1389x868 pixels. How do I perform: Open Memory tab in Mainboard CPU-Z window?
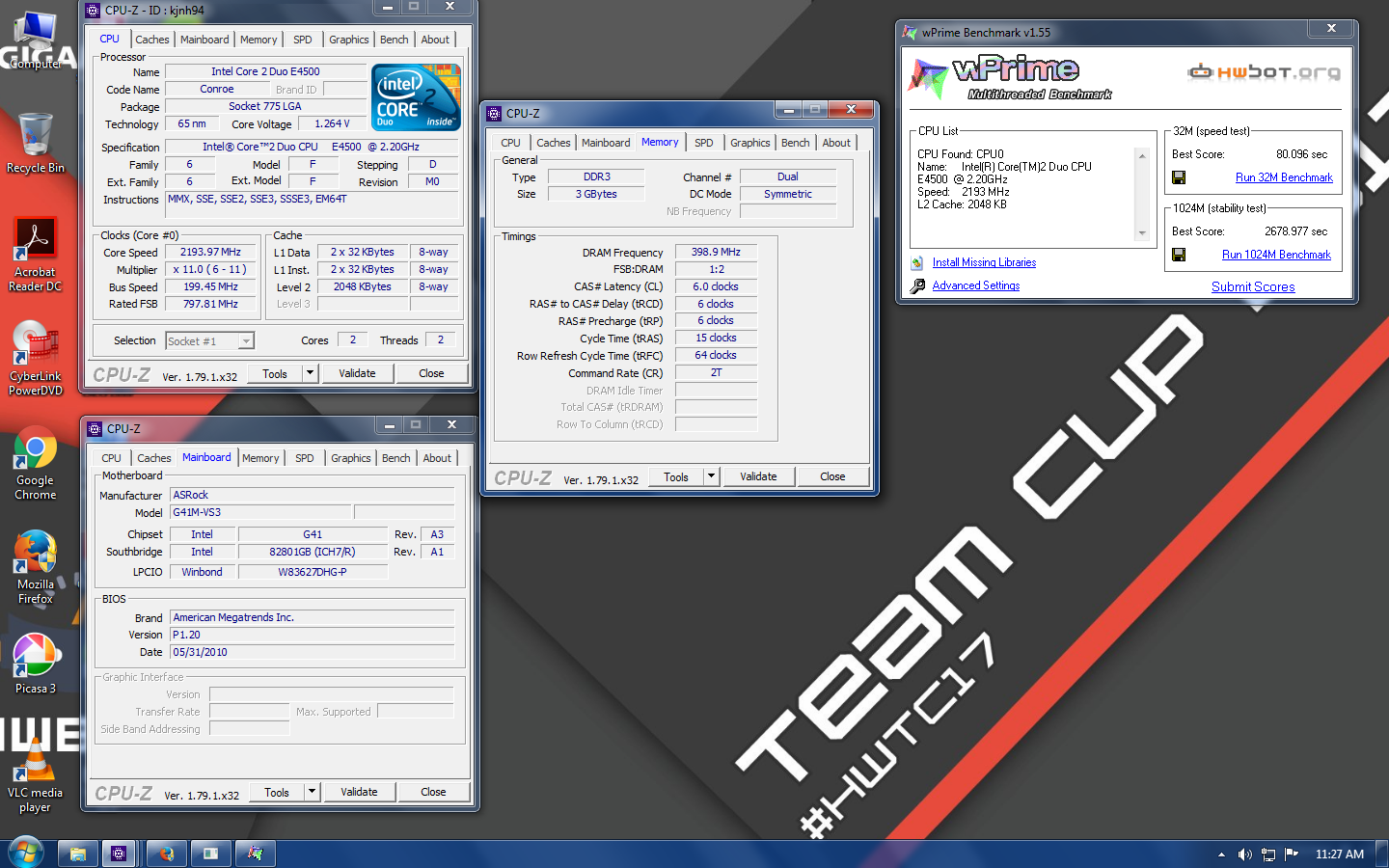260,458
